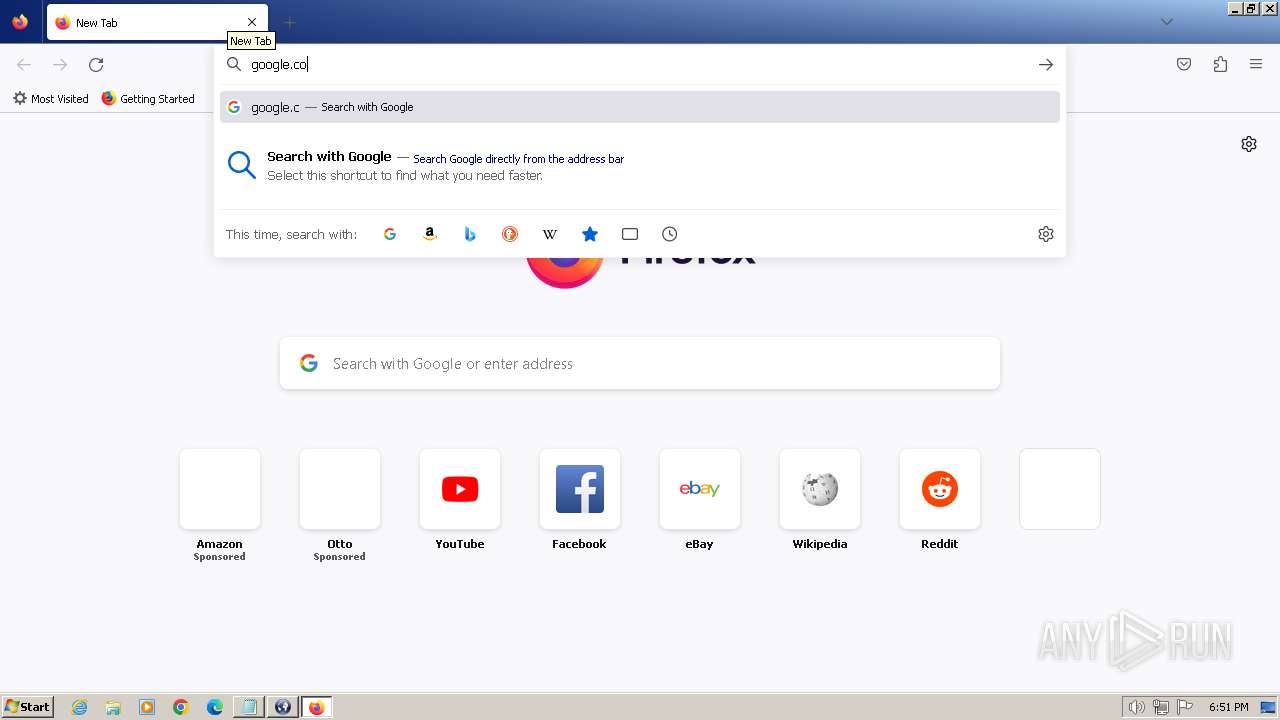Open the list all tabs dropdown

click(x=1167, y=22)
